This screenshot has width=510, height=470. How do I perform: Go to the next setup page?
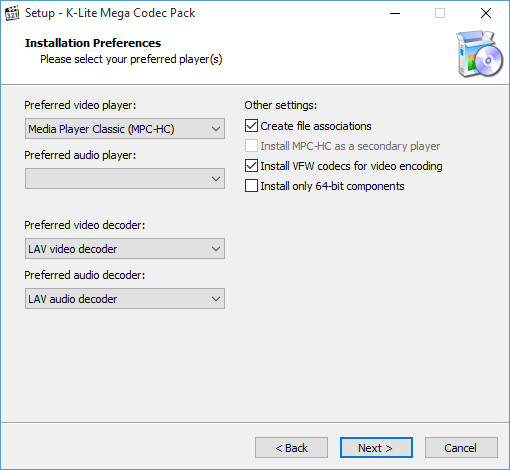coord(376,448)
